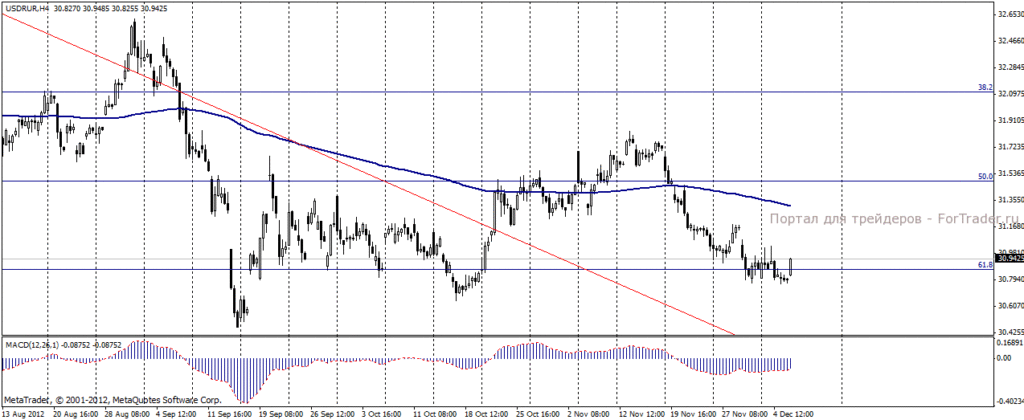1024x420 pixels.
Task: Click the USDRUR,H4 chart title label
Action: 28,7
